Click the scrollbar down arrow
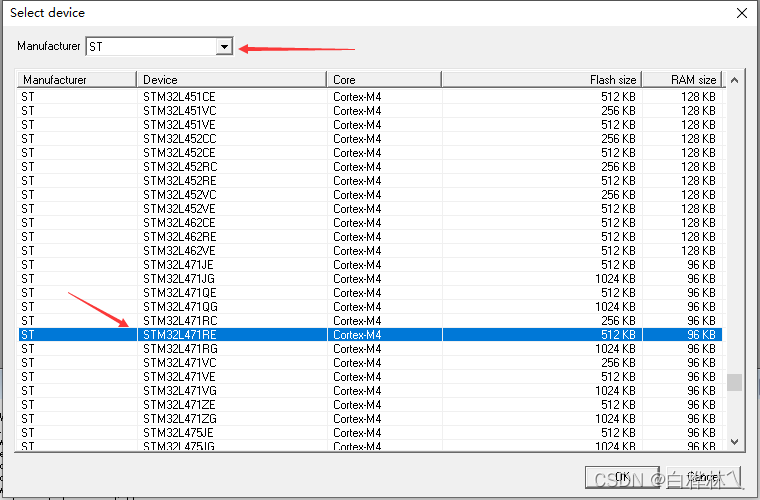 pos(734,441)
